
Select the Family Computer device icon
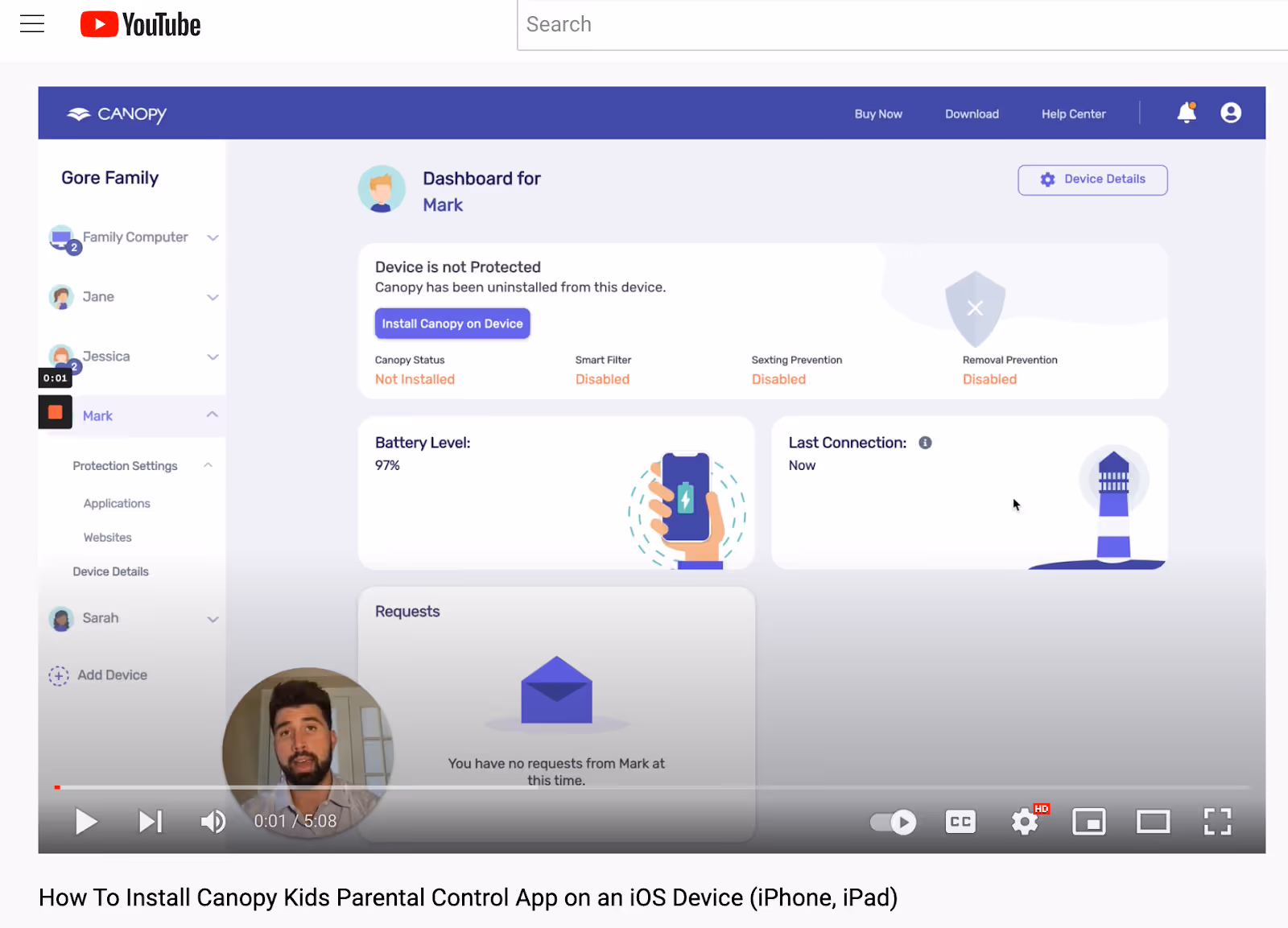pyautogui.click(x=63, y=239)
